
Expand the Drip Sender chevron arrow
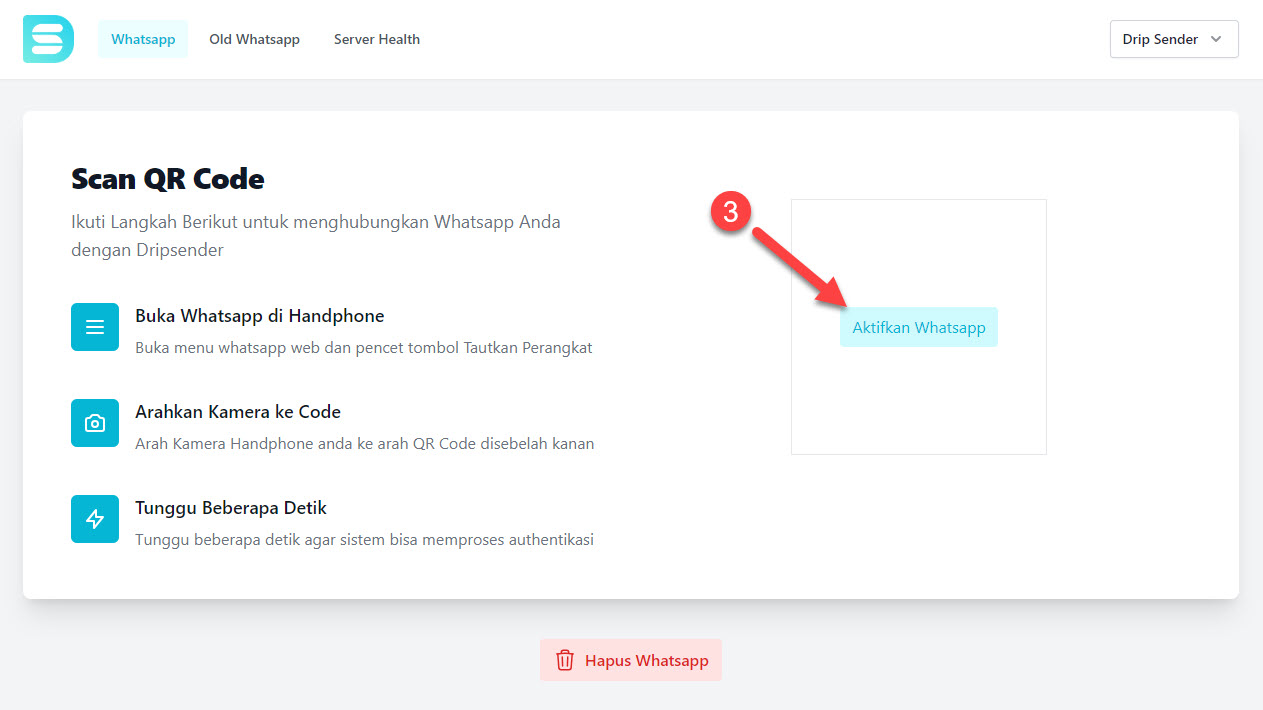click(x=1216, y=39)
